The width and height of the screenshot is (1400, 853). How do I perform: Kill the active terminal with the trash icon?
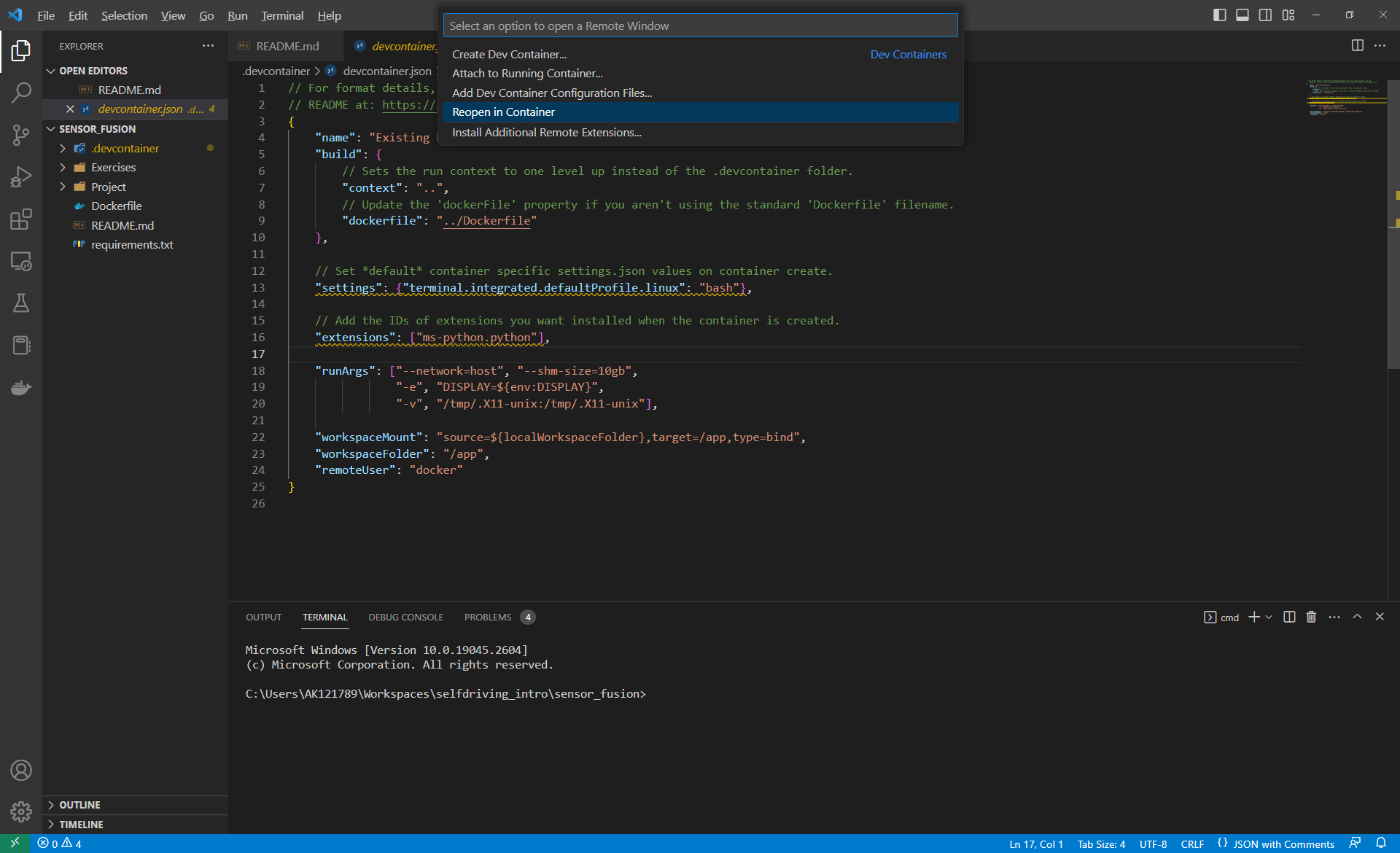(1310, 617)
